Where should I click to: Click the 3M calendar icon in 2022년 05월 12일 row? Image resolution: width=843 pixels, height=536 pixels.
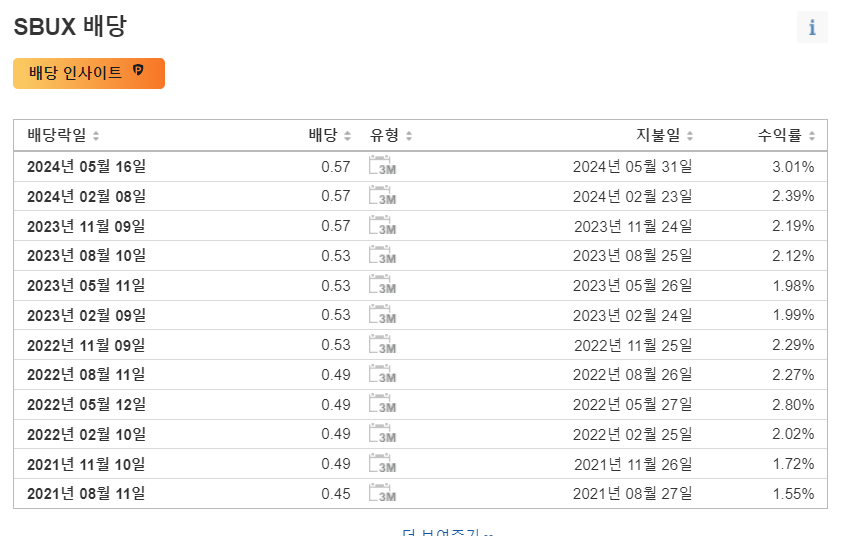(x=382, y=404)
